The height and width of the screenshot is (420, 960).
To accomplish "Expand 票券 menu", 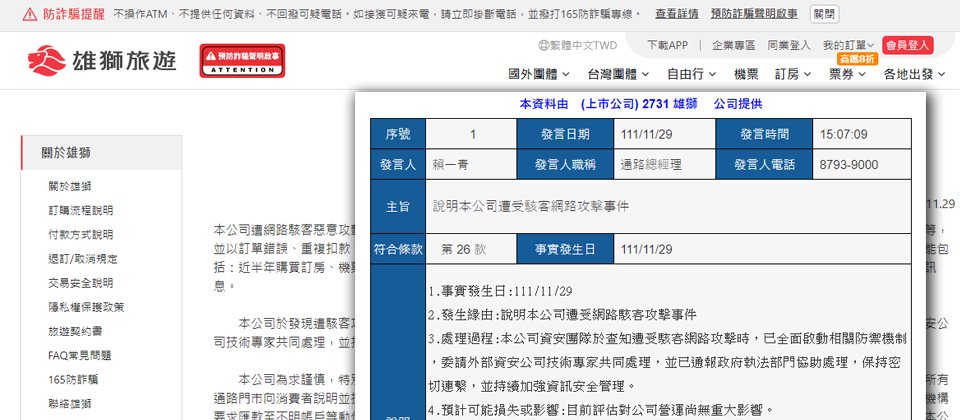I will 847,74.
